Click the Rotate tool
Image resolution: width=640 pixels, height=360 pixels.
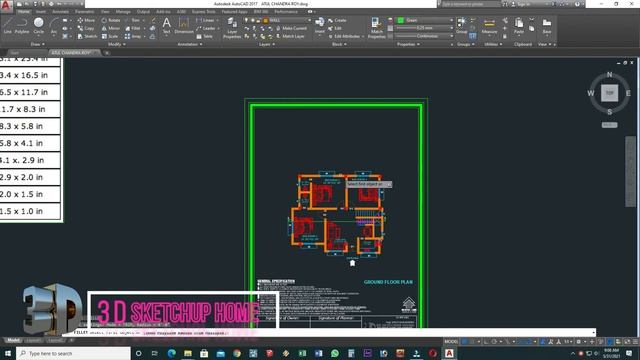pos(111,20)
